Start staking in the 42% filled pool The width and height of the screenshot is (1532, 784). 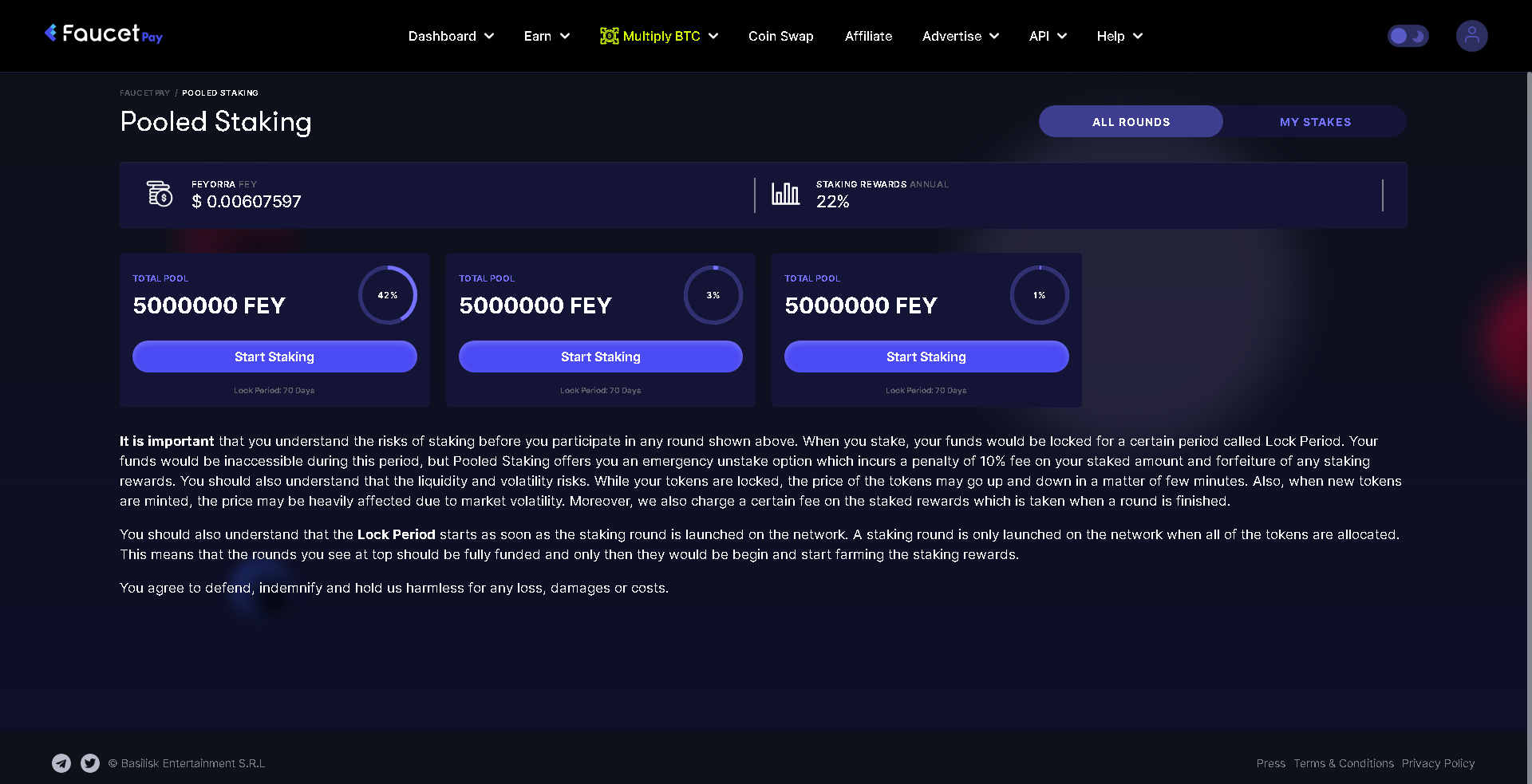coord(274,357)
